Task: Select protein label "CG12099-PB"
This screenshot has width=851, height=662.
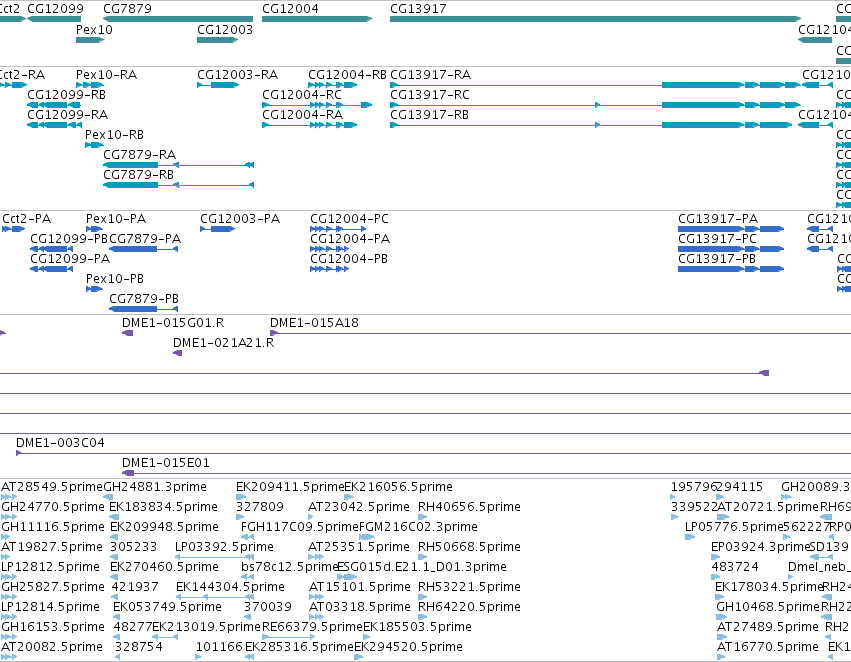Action: coord(69,239)
